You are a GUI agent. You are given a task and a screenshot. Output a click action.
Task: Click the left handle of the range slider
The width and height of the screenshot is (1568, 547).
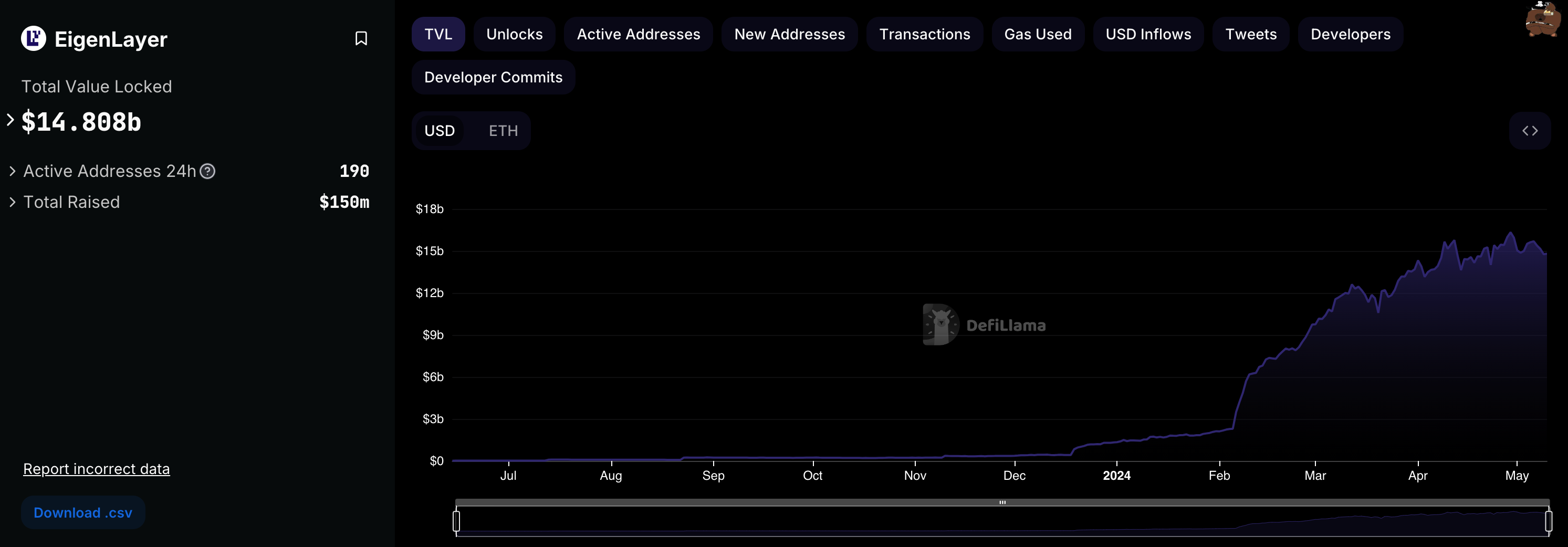point(456,521)
